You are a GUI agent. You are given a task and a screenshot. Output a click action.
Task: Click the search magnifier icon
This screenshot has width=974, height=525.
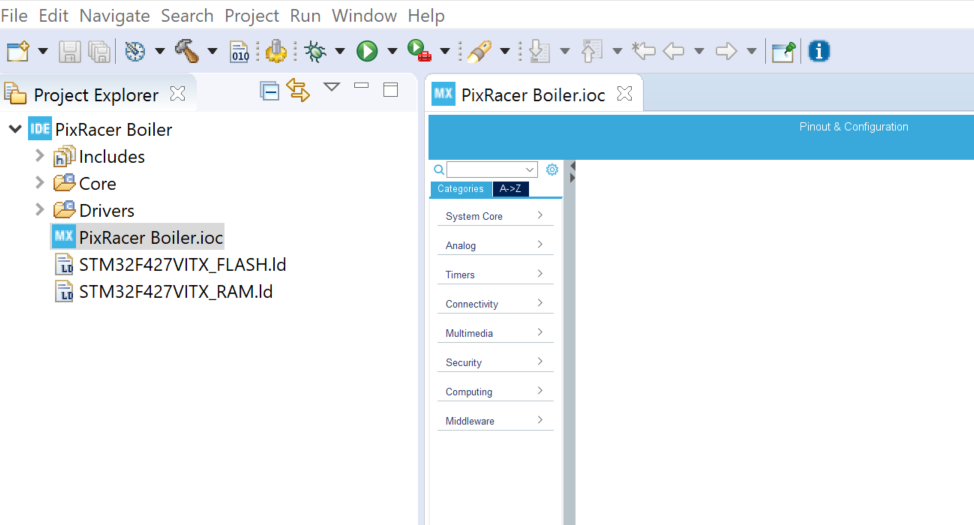(x=439, y=170)
